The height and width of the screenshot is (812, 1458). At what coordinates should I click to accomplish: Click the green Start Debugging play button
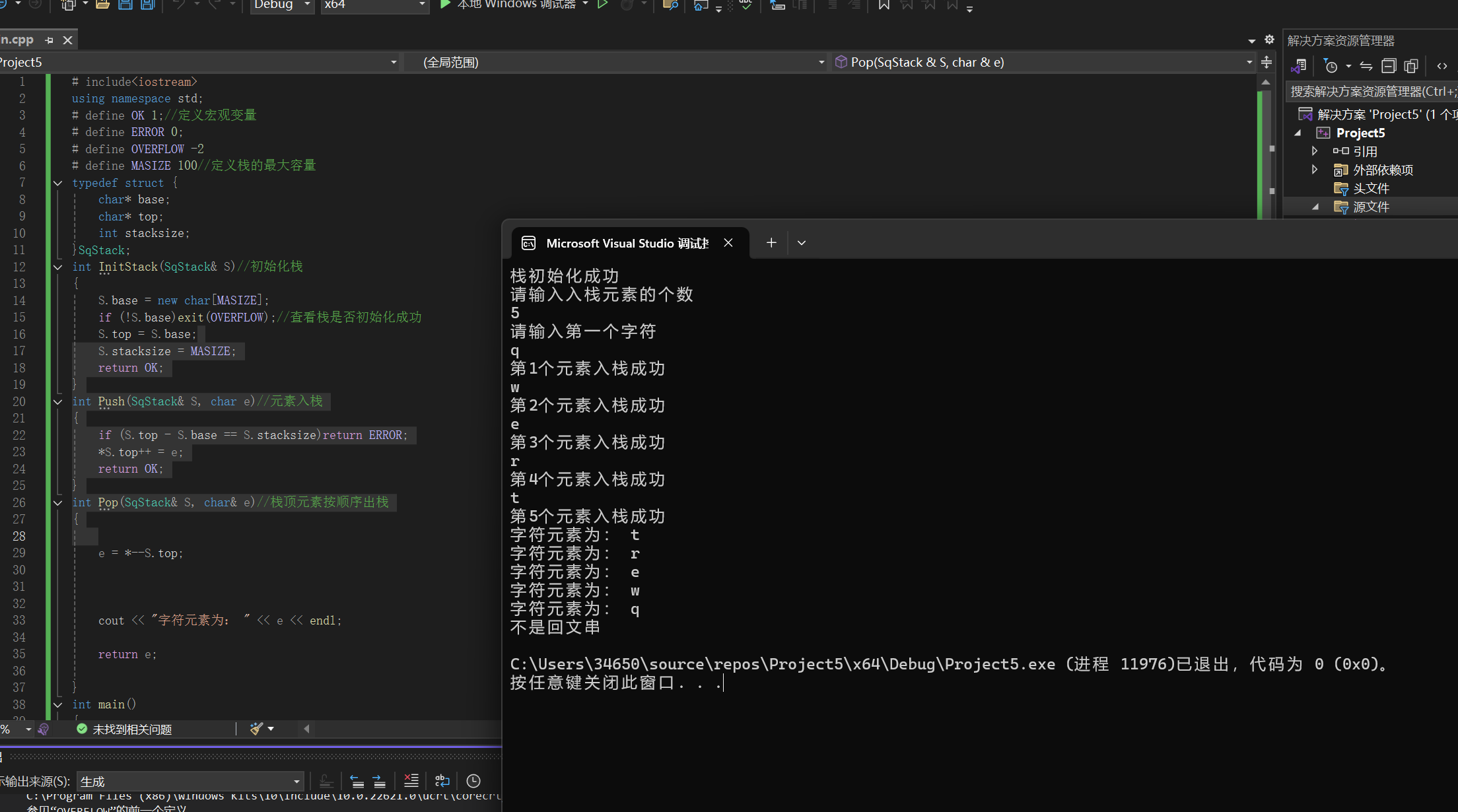tap(445, 5)
